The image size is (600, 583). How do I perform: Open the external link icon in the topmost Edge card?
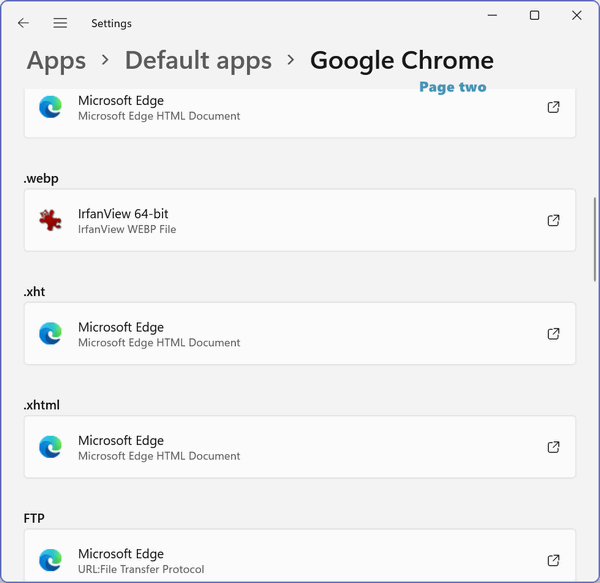(x=553, y=107)
